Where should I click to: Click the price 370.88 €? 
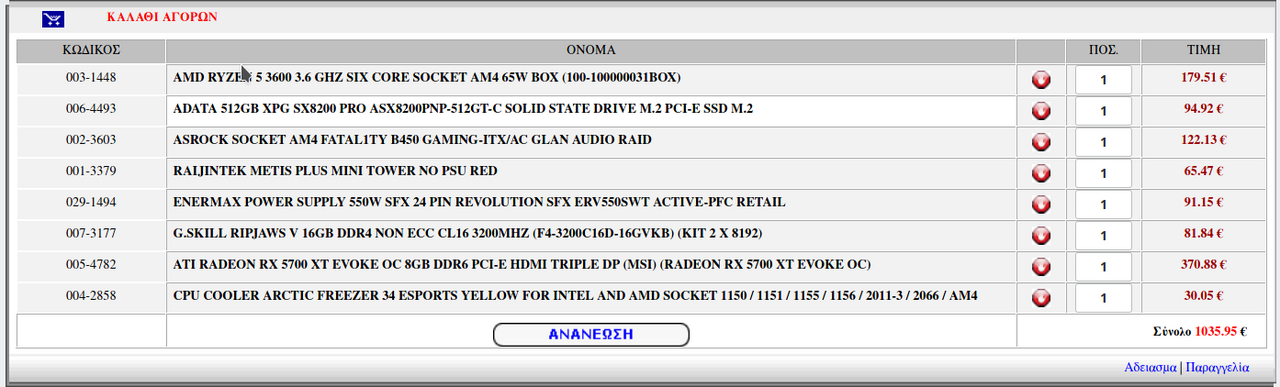(x=1203, y=265)
